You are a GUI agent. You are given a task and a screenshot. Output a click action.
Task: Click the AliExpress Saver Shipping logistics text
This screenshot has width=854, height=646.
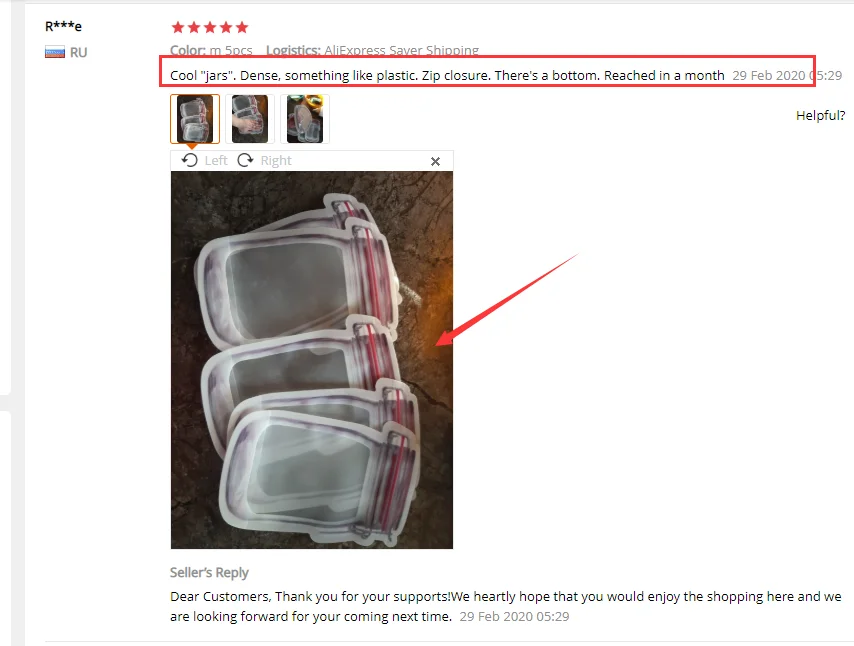pyautogui.click(x=401, y=51)
